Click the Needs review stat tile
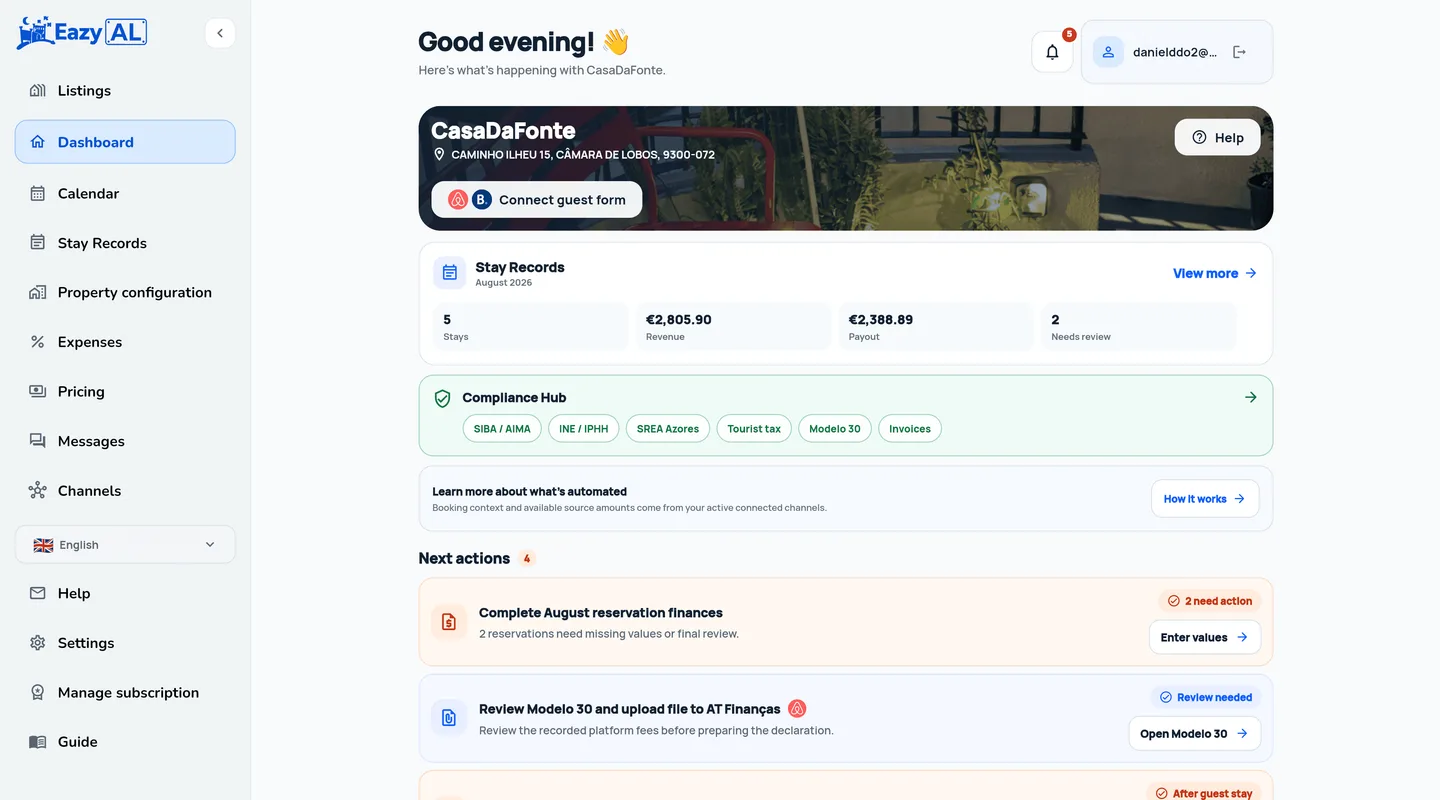The height and width of the screenshot is (800, 1440). coord(1138,327)
